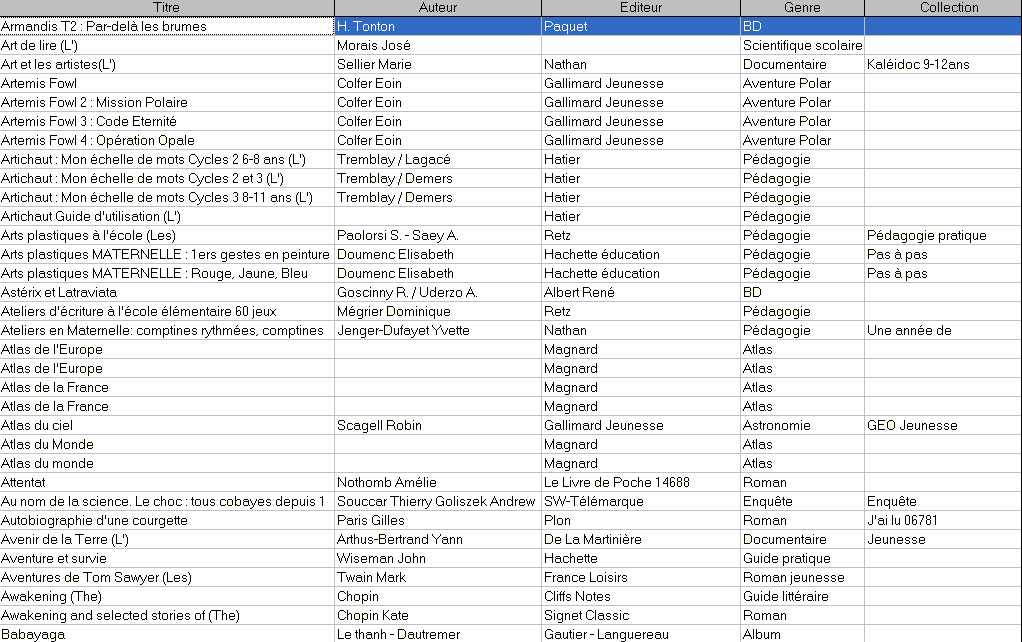Sort by the Auteur column header
This screenshot has width=1022, height=642.
[x=438, y=8]
